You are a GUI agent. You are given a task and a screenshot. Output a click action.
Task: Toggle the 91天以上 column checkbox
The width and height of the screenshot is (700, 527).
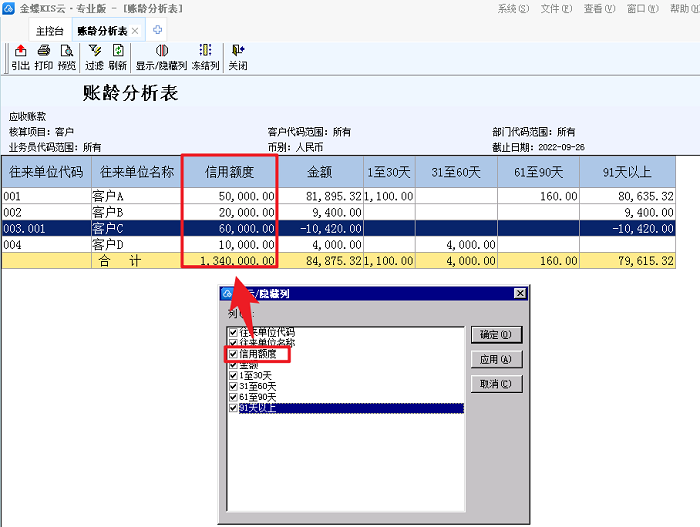pos(233,407)
